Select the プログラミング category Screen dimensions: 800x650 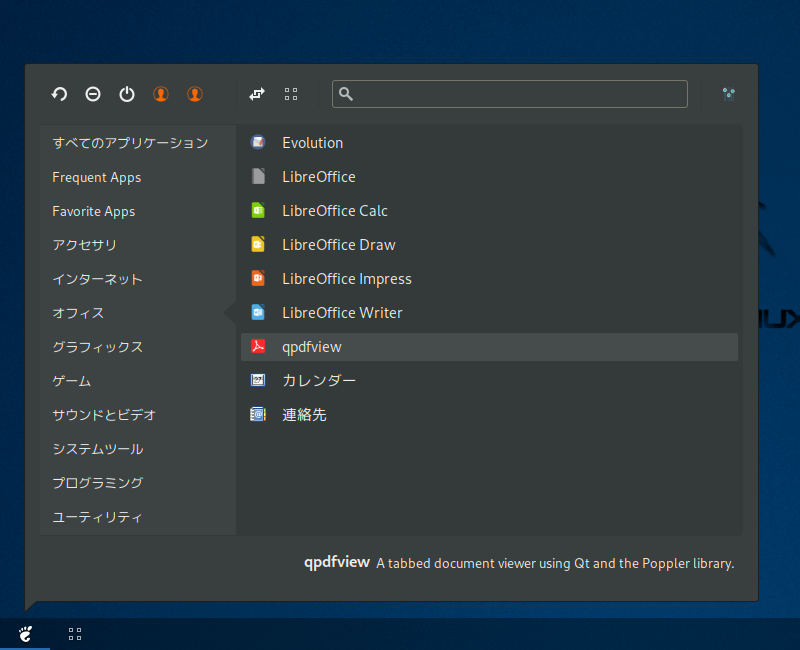[x=138, y=483]
